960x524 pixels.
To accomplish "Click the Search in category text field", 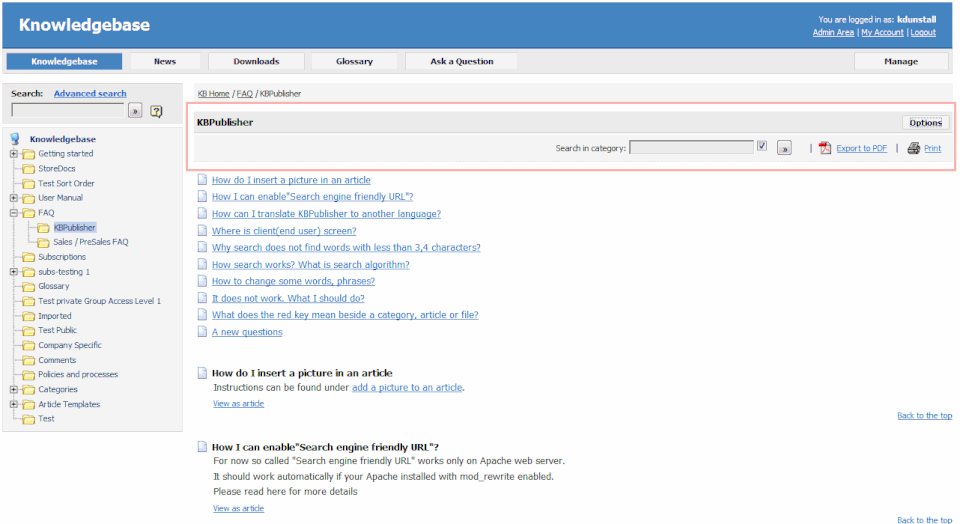I will [x=691, y=148].
